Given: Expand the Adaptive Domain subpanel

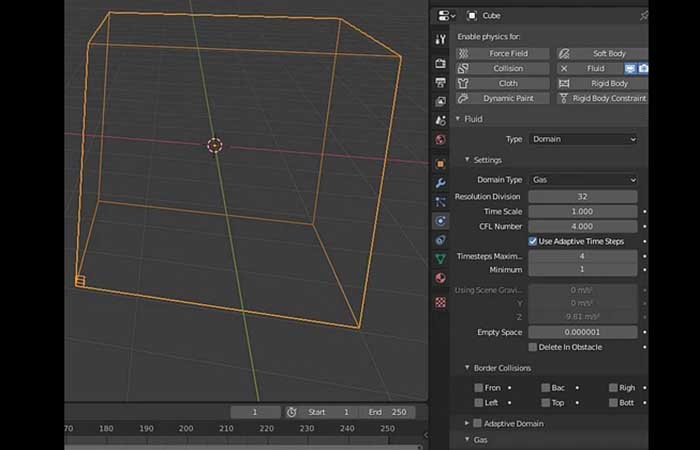Looking at the screenshot, I should pos(467,423).
